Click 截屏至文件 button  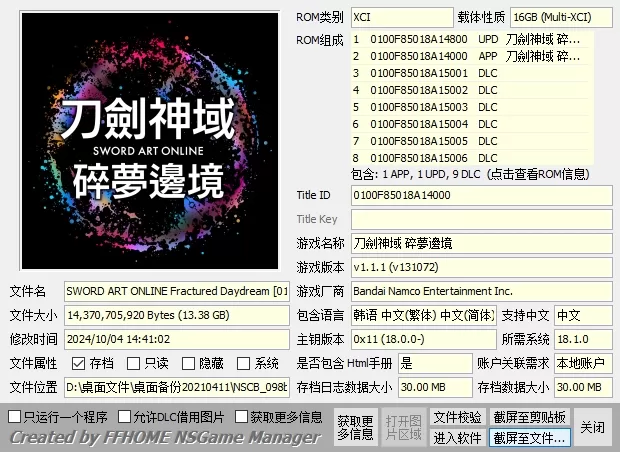click(x=529, y=438)
